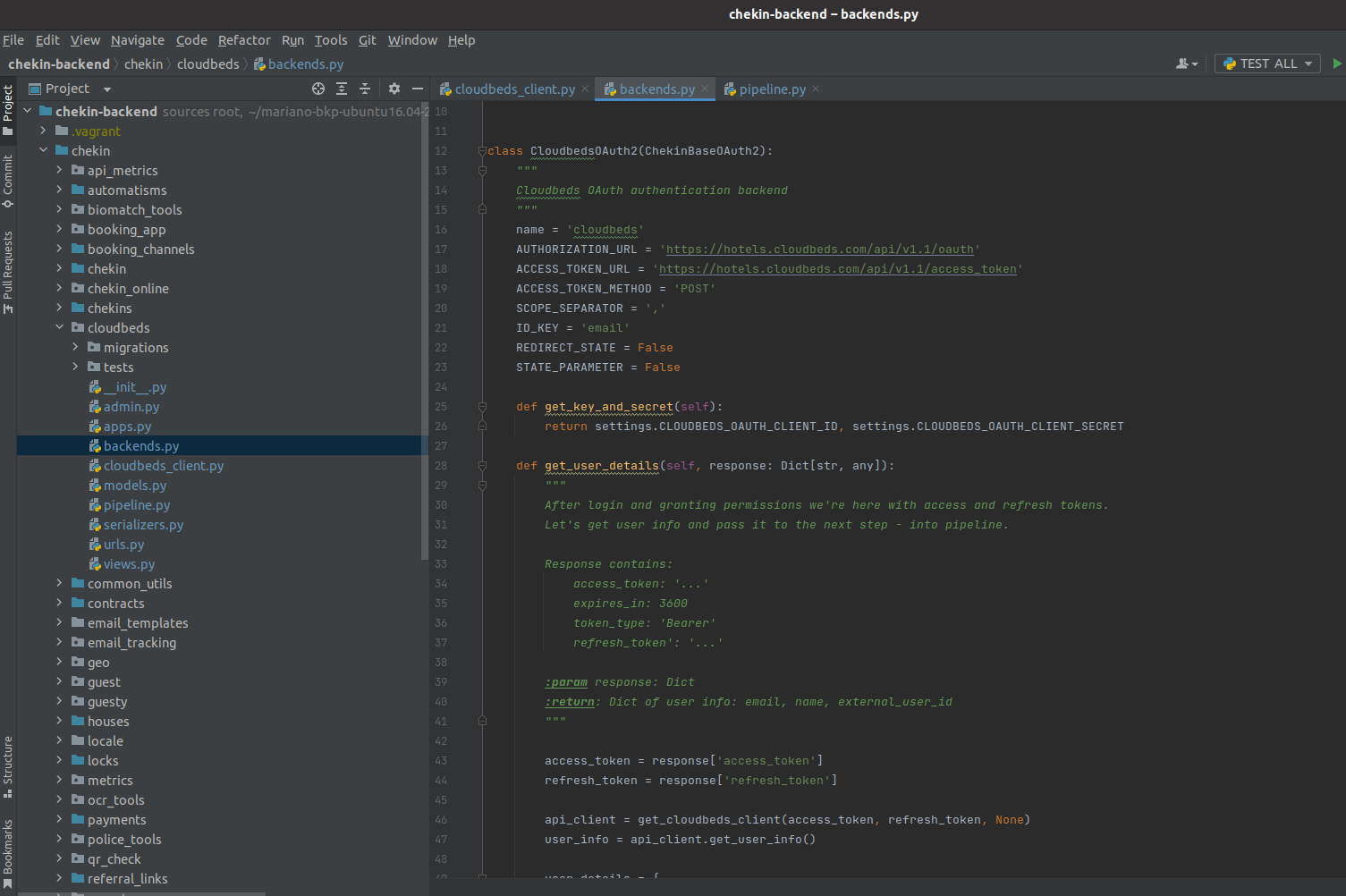1346x896 pixels.
Task: Close the backends.py editor tab
Action: [x=705, y=89]
